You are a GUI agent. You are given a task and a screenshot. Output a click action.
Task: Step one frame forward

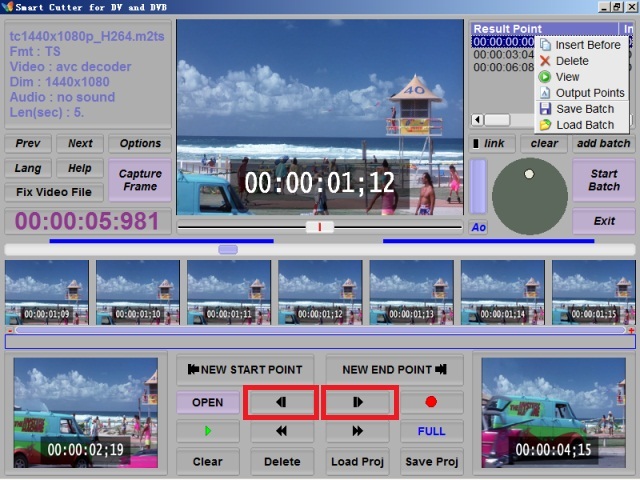[x=358, y=402]
